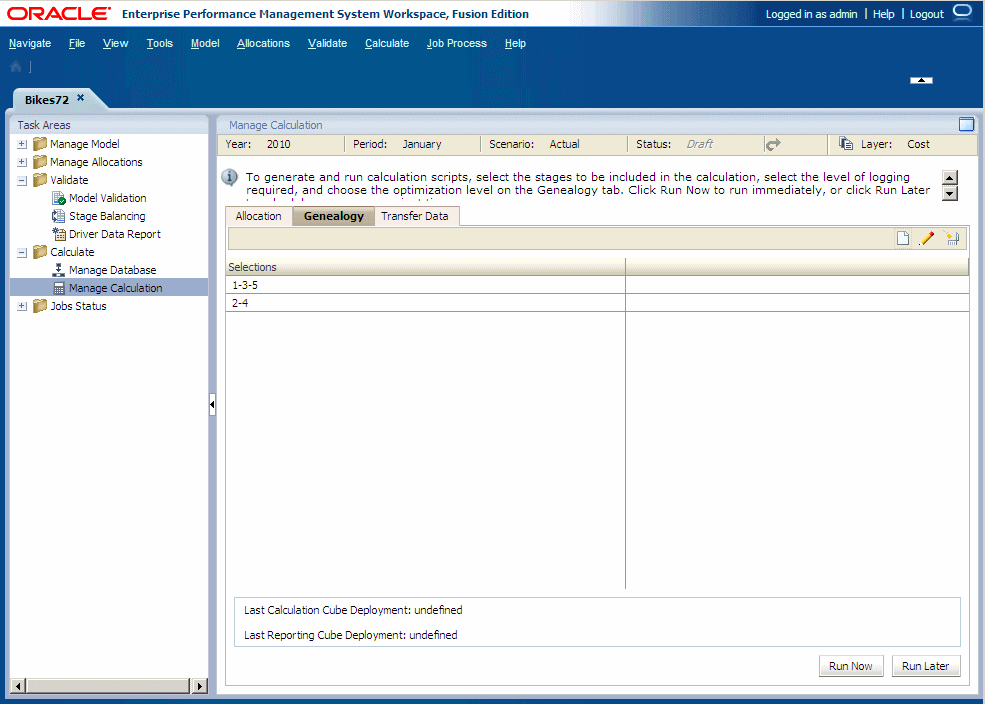985x704 pixels.
Task: Open the Help menu in the menu bar
Action: [515, 43]
